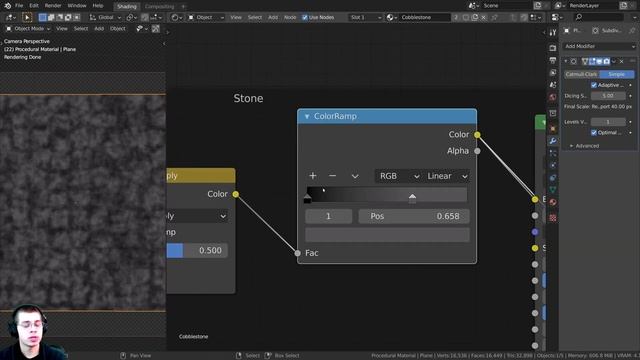This screenshot has width=640, height=360.
Task: Open the Add Modifier dropdown
Action: [600, 47]
